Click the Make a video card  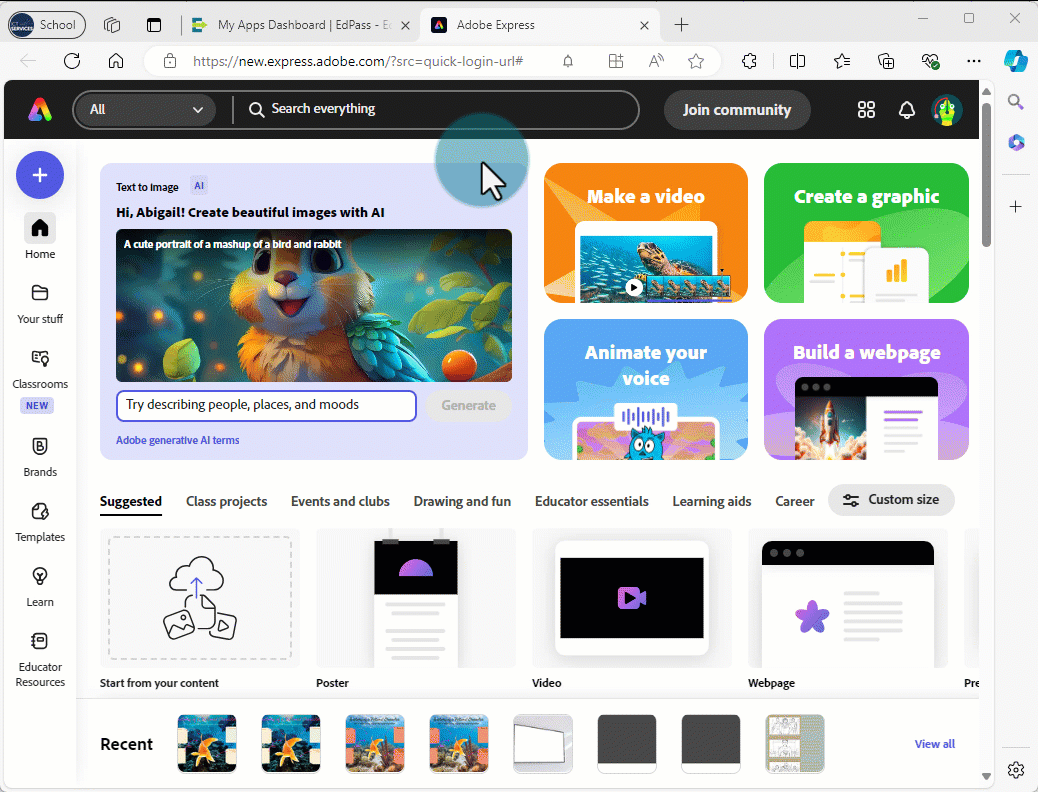tap(645, 233)
